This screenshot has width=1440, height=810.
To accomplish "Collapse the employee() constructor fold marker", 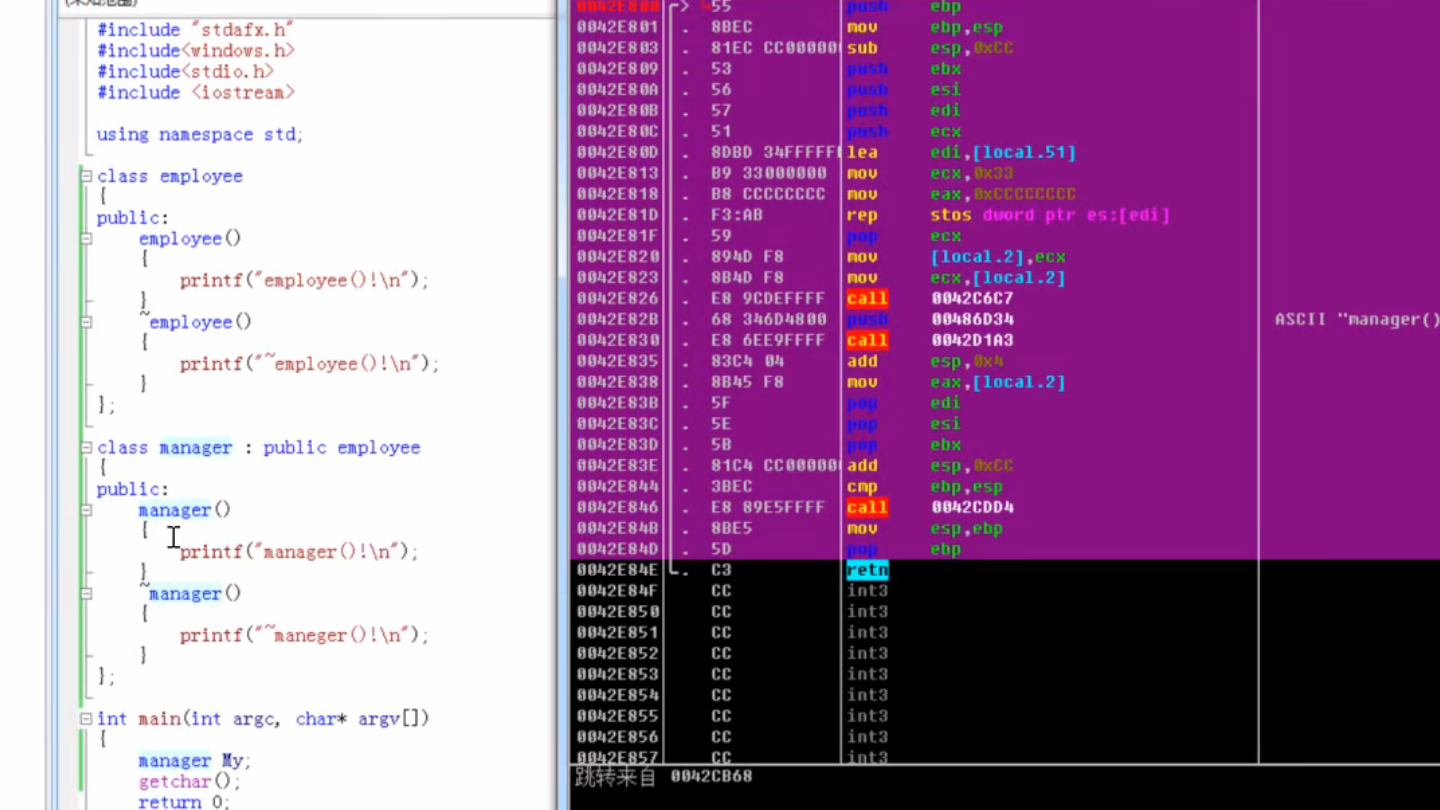I will pyautogui.click(x=86, y=239).
